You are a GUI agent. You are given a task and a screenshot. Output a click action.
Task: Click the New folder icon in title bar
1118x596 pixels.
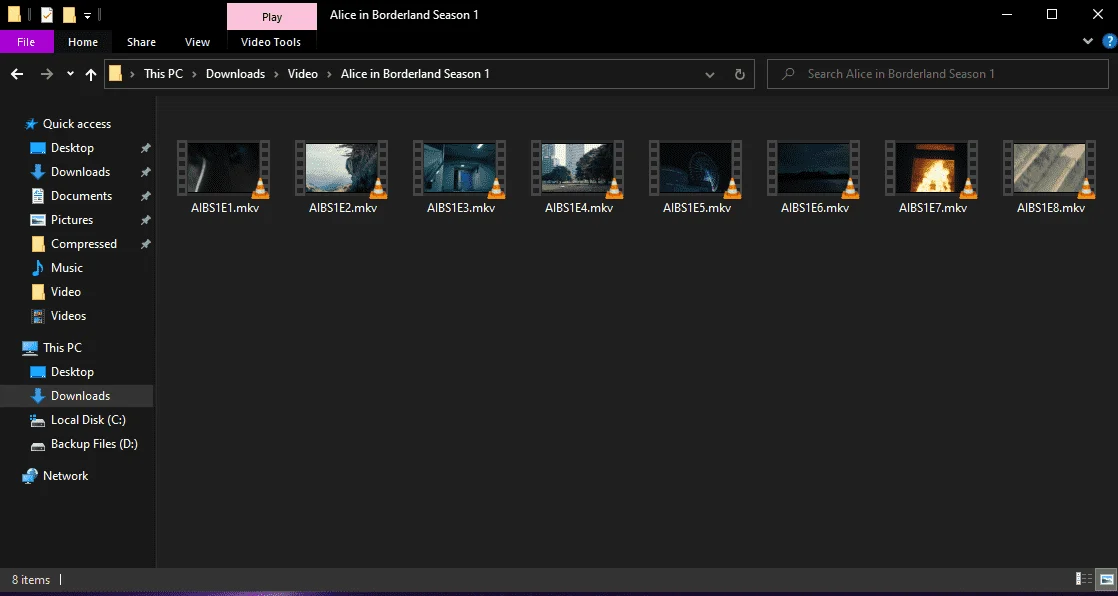(x=69, y=14)
